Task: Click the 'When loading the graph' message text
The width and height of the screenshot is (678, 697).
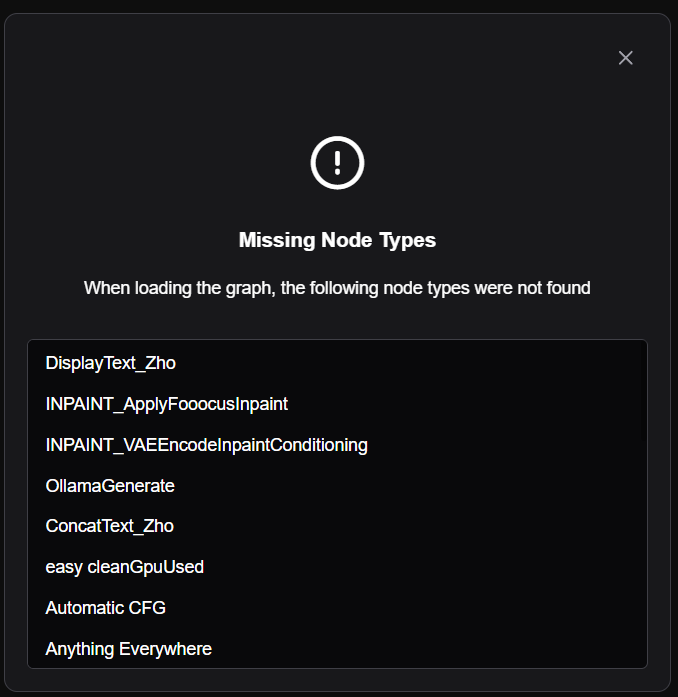Action: pyautogui.click(x=338, y=288)
